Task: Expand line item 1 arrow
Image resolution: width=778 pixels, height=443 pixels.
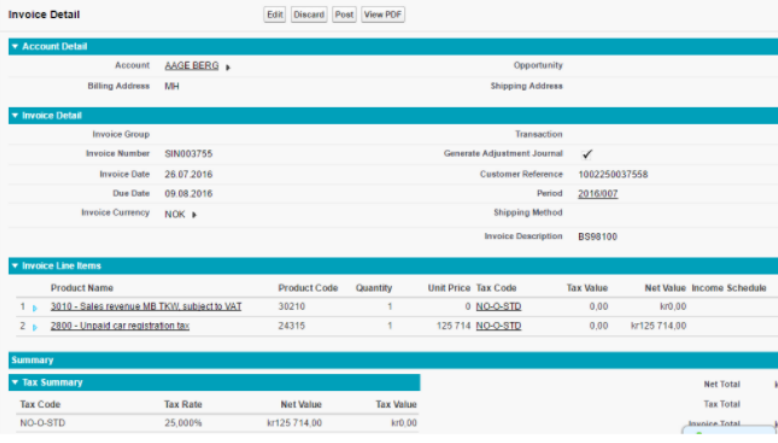Action: coord(35,308)
